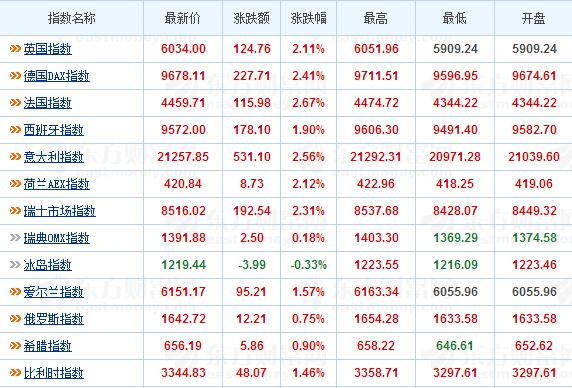
Task: Click orange arrow icon beside 英国指数
Action: click(x=15, y=48)
